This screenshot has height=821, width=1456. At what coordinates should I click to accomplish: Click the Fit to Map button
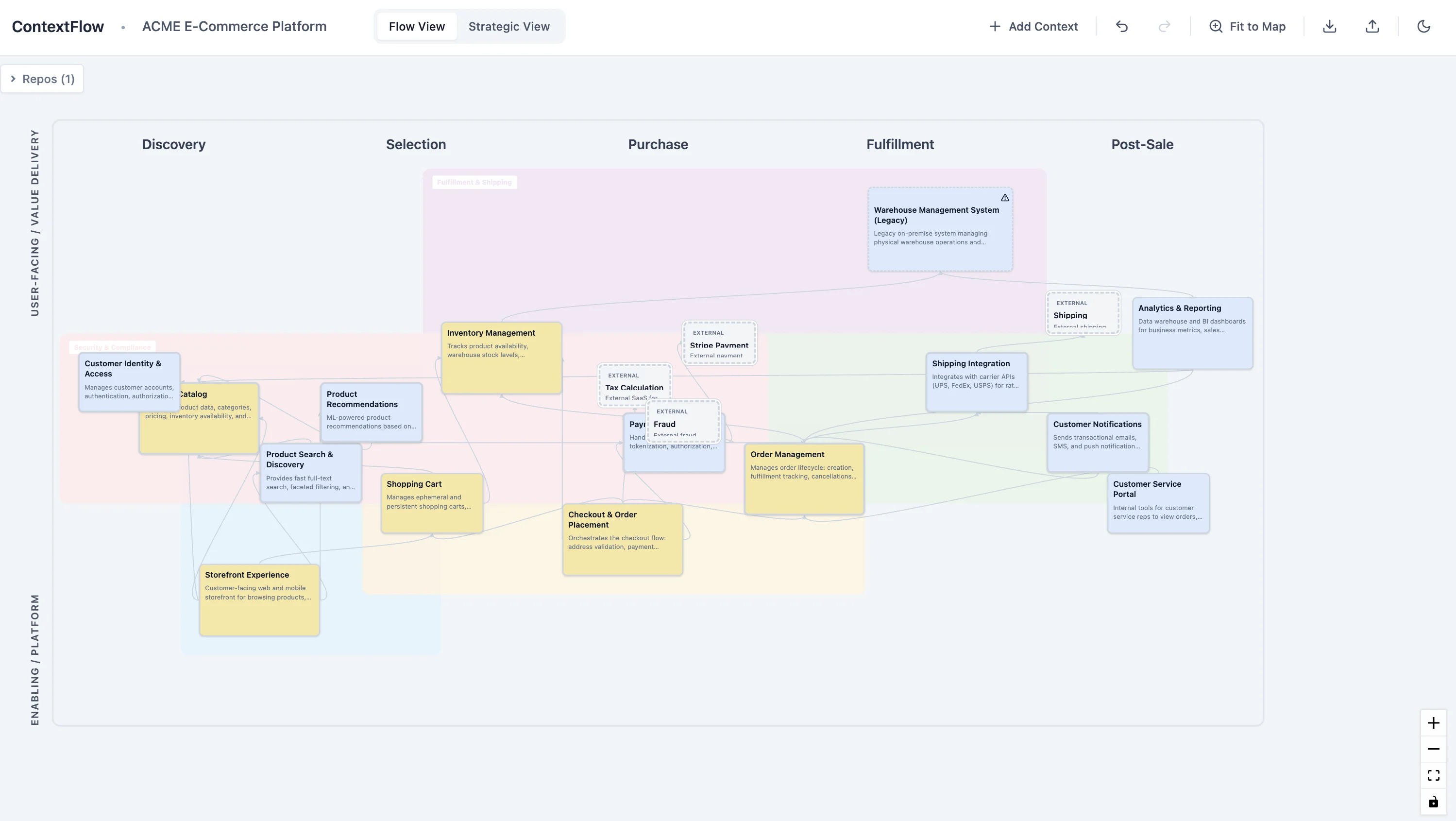click(1248, 27)
